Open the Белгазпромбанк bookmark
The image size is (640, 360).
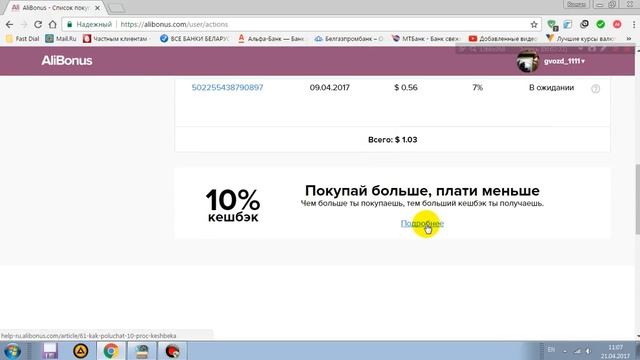tap(349, 39)
